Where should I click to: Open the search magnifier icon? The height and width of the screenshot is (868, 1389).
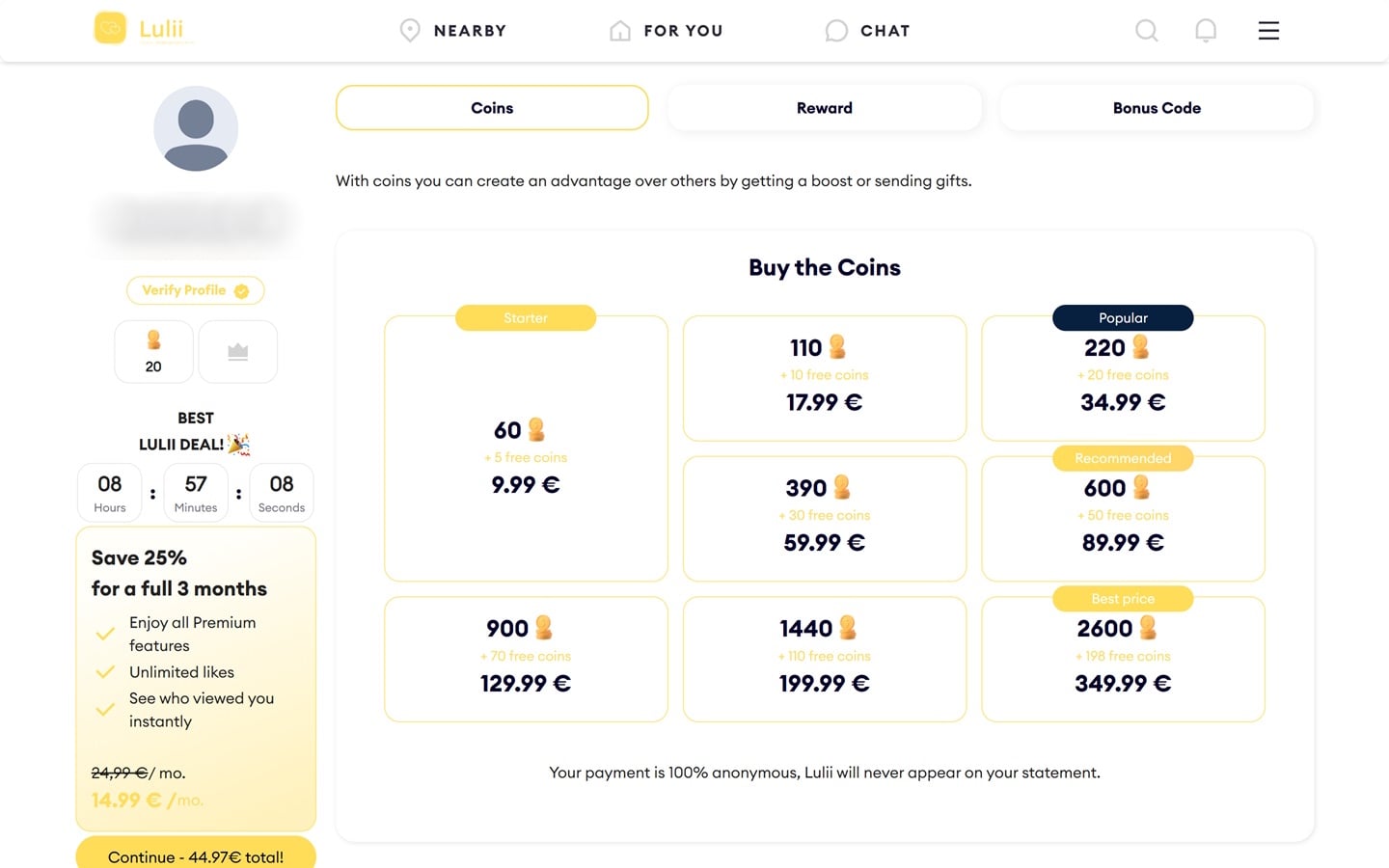(x=1146, y=31)
